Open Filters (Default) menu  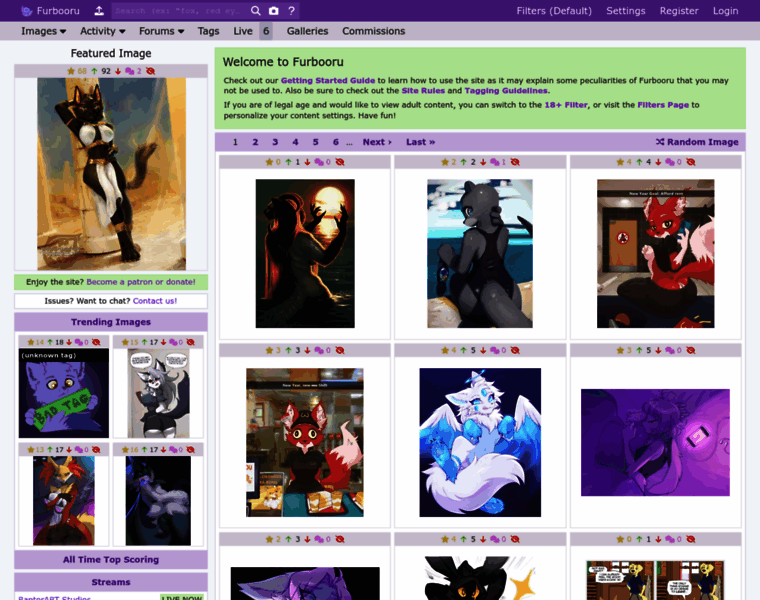(554, 11)
